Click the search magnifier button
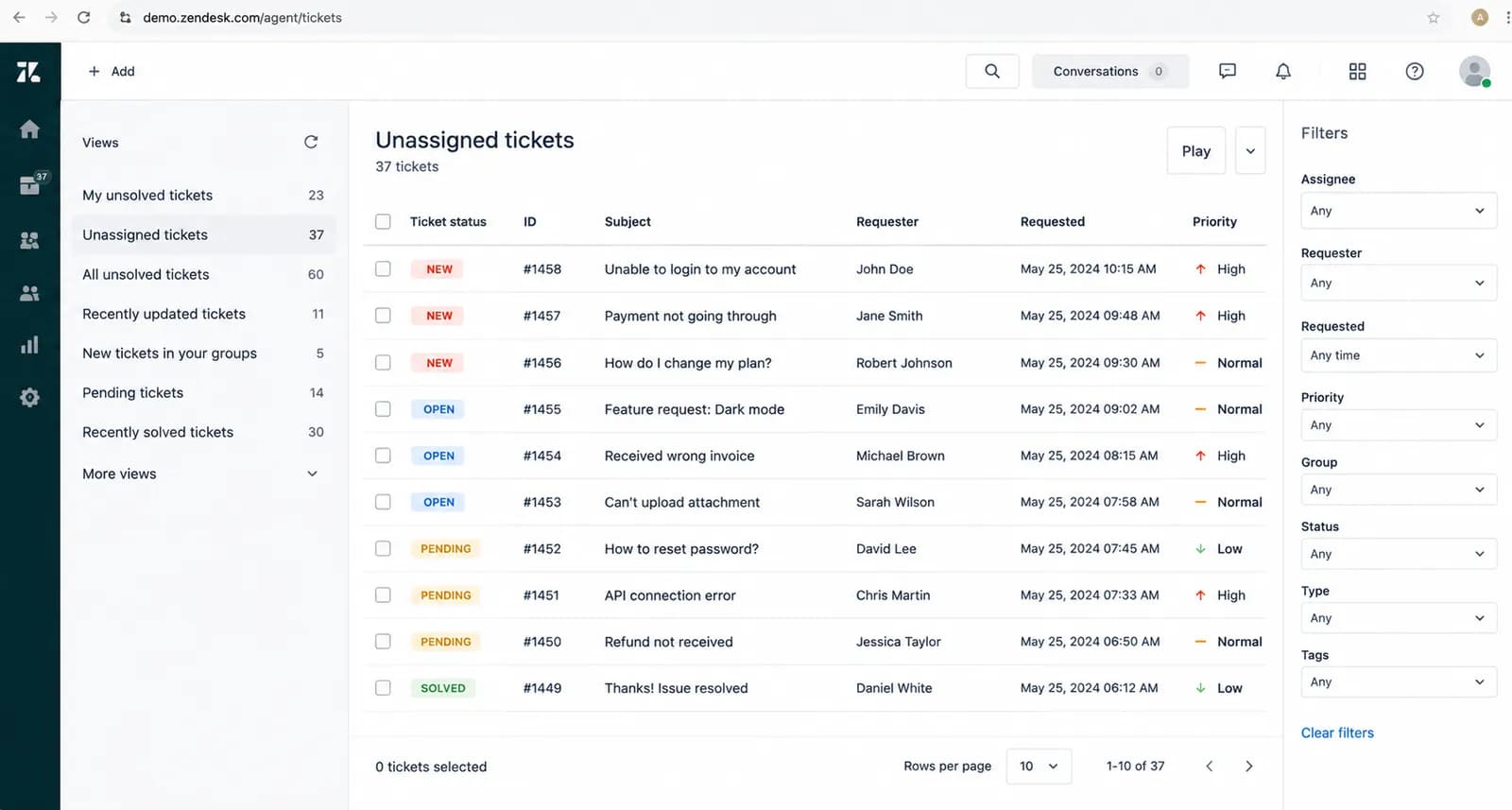Image resolution: width=1512 pixels, height=810 pixels. click(x=992, y=71)
